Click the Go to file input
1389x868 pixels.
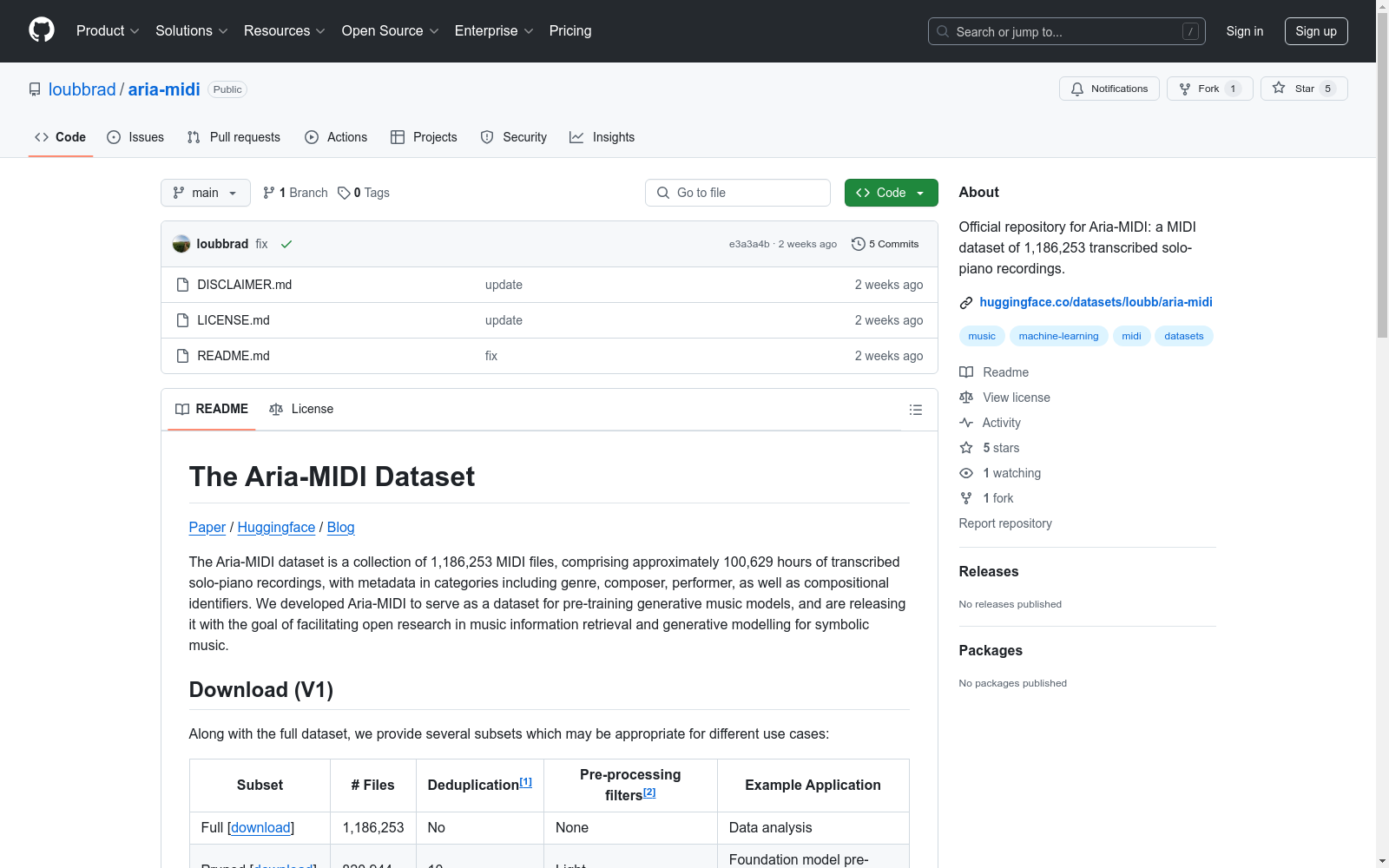(738, 193)
